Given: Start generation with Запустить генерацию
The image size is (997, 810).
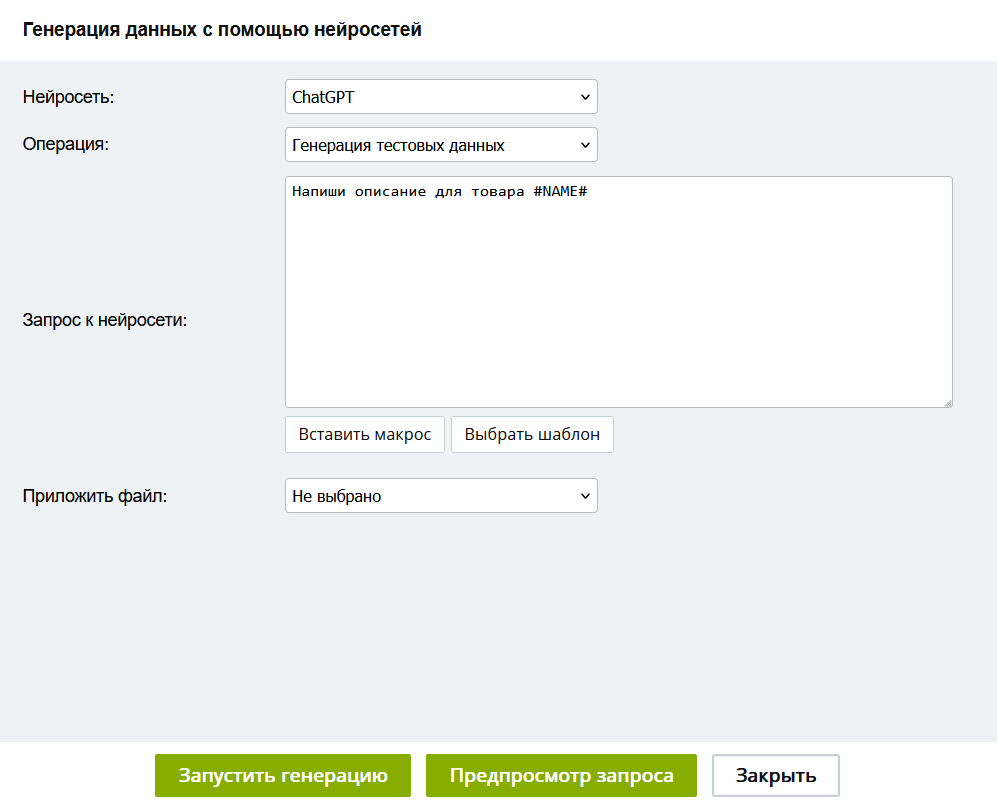Looking at the screenshot, I should point(283,776).
